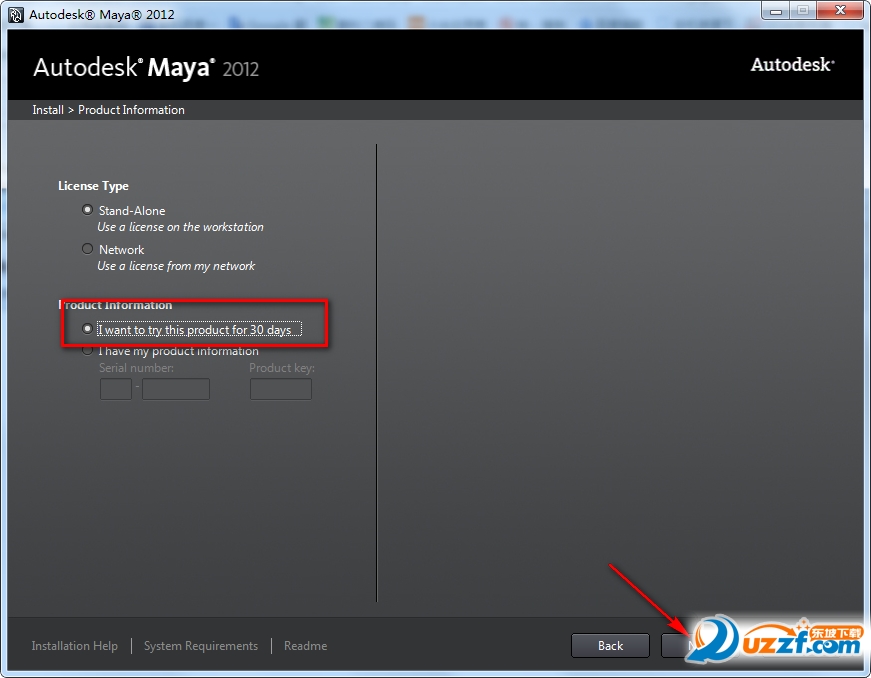Click 'Use a license from my network' text

176,266
